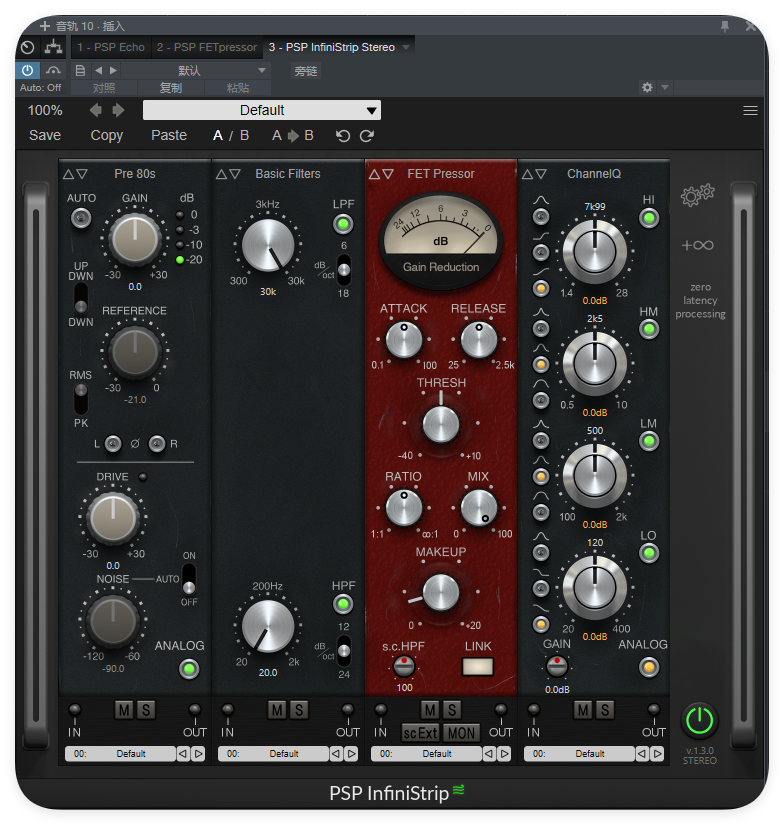This screenshot has height=825, width=784.
Task: Solo ChannelQ module with S button
Action: tap(605, 710)
